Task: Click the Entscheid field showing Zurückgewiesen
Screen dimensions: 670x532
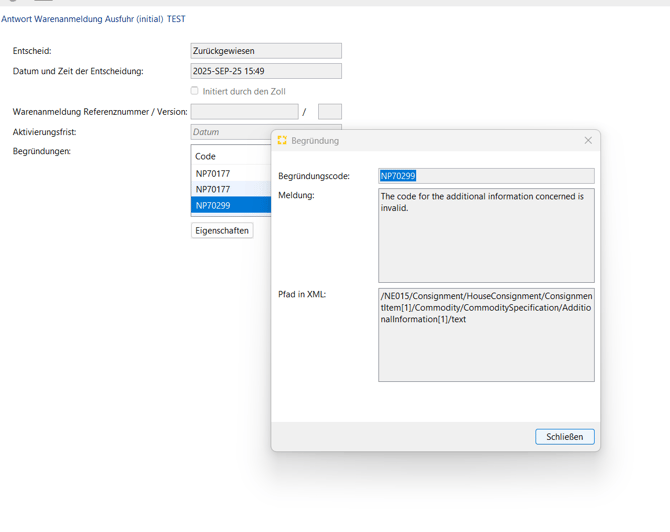Action: 266,51
